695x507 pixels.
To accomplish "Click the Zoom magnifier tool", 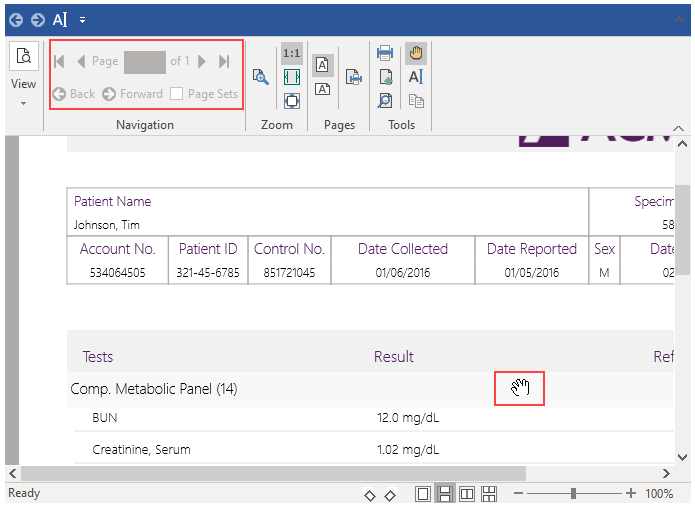I will click(x=260, y=77).
